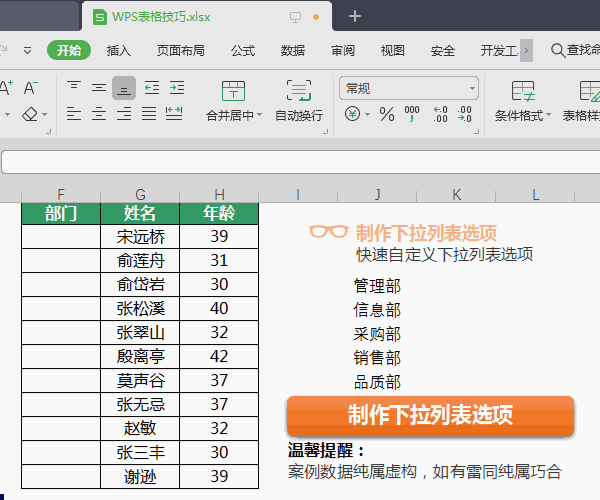Open the 页面布局 tab
The width and height of the screenshot is (600, 500).
tap(181, 50)
